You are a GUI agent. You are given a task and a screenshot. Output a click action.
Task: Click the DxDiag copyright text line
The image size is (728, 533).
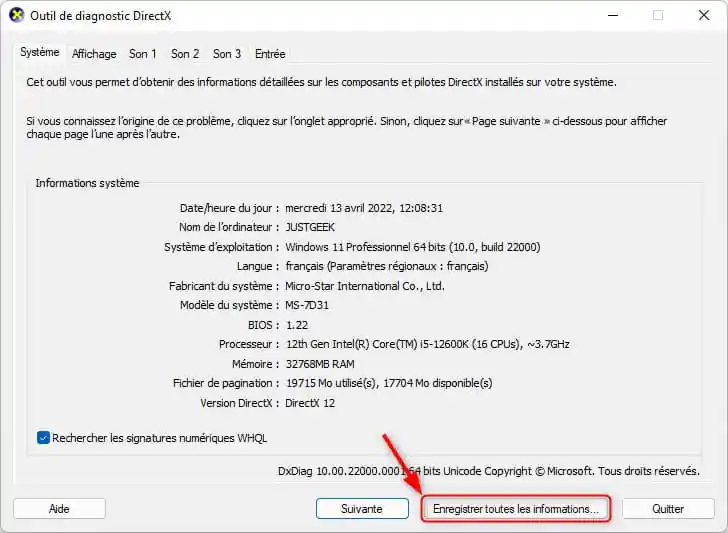pos(488,471)
